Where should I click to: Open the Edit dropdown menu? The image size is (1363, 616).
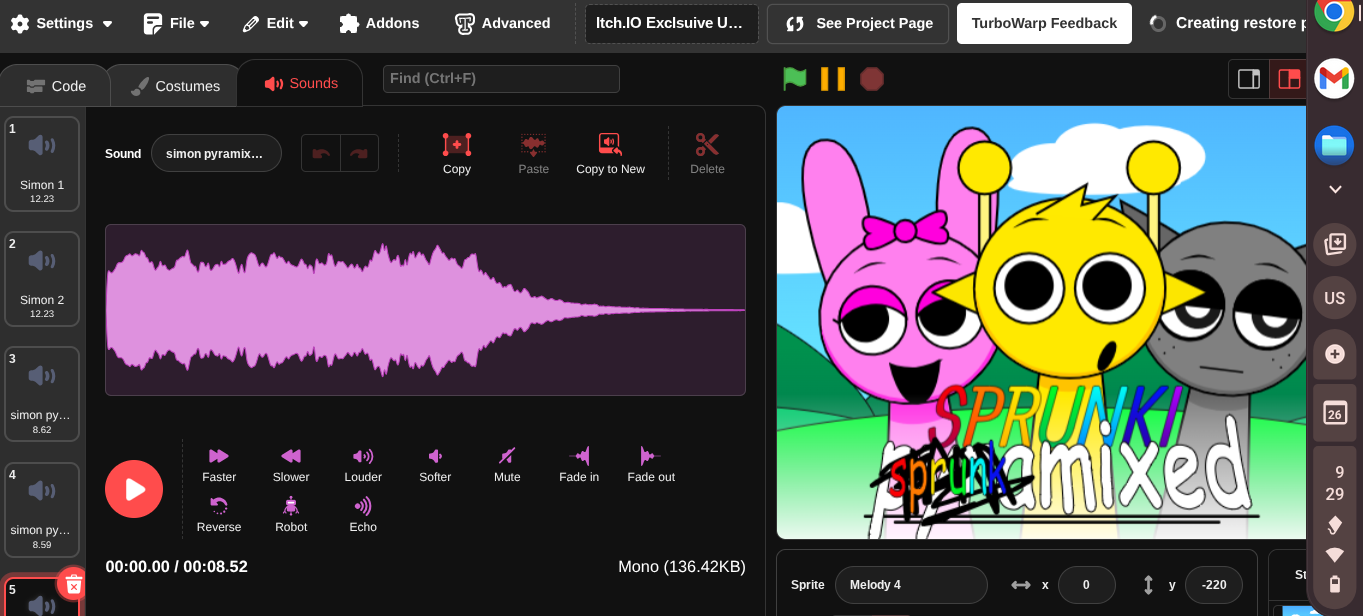click(275, 23)
